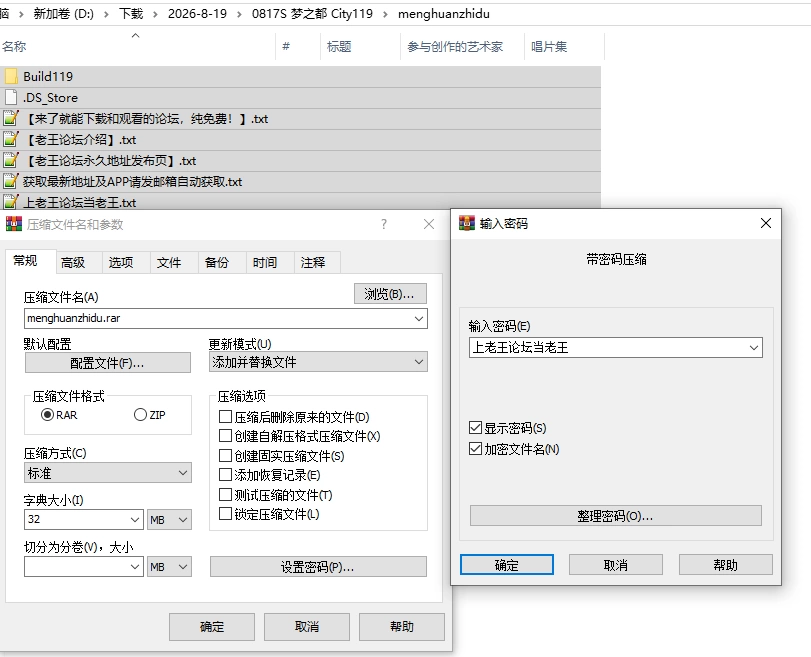Enable 锁定压缩文件 checkbox
The height and width of the screenshot is (657, 811).
(x=225, y=514)
